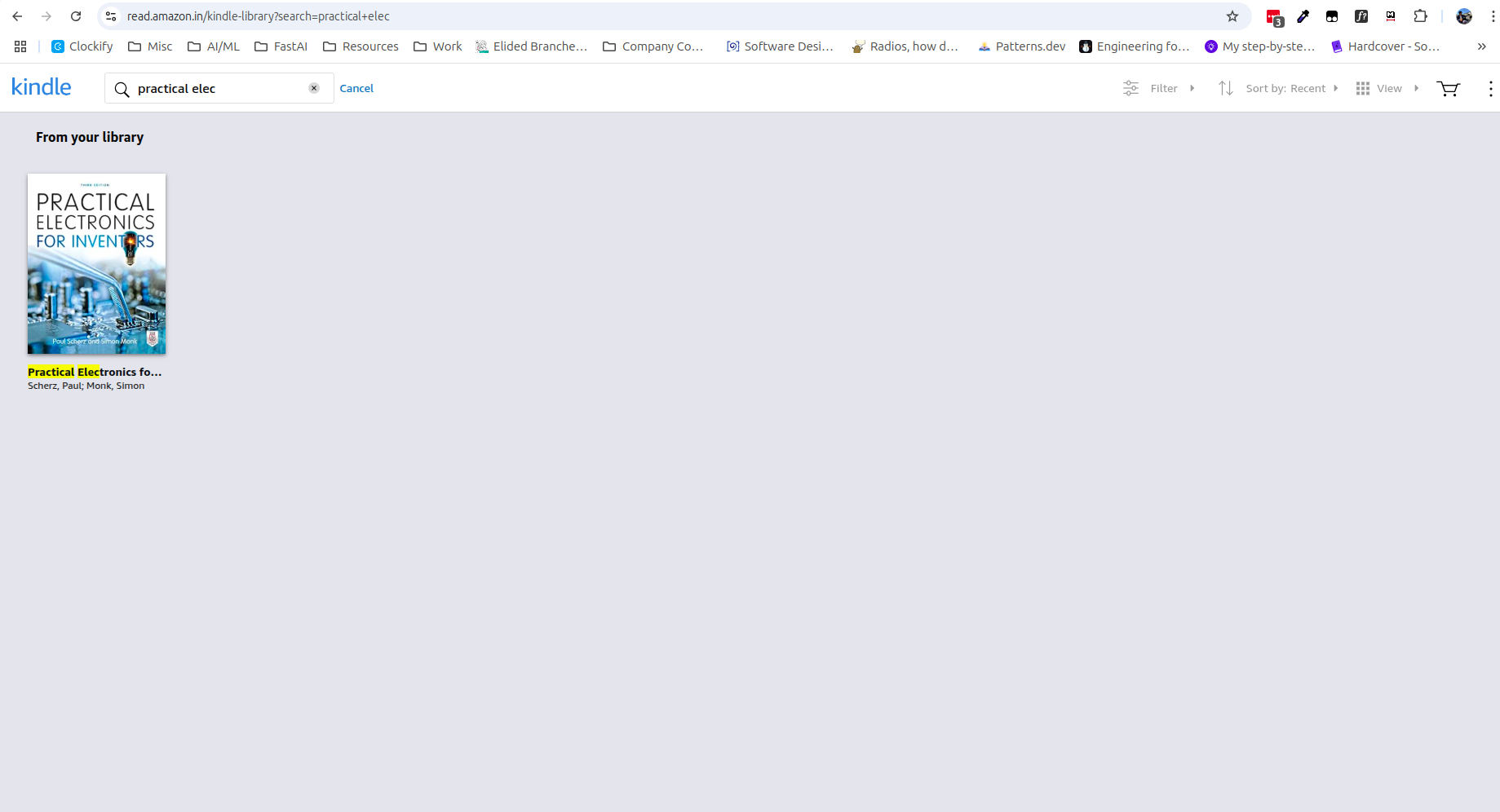The height and width of the screenshot is (812, 1500).
Task: Go back to previous page
Action: click(x=17, y=16)
